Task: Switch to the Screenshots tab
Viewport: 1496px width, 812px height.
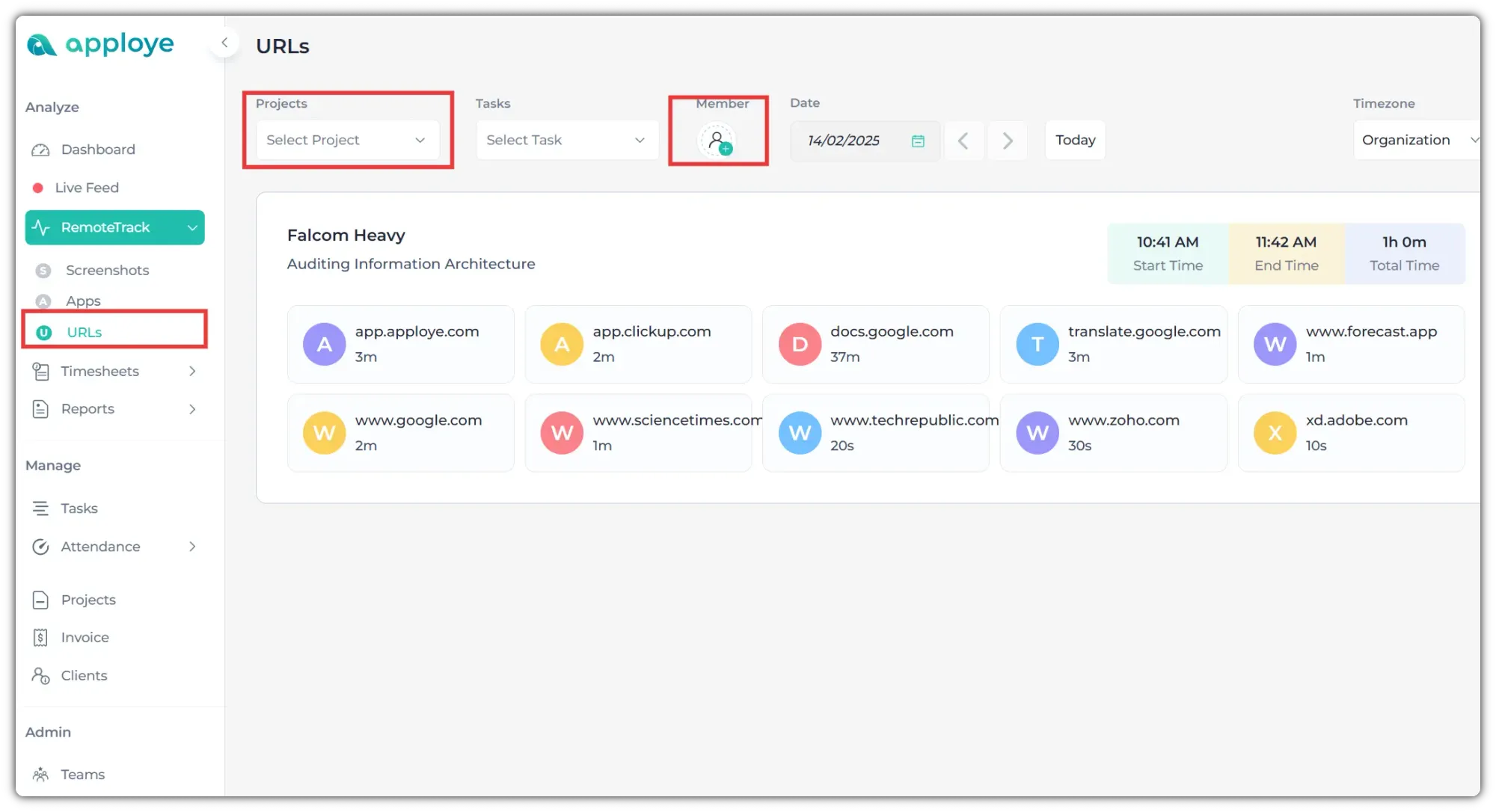Action: [107, 270]
